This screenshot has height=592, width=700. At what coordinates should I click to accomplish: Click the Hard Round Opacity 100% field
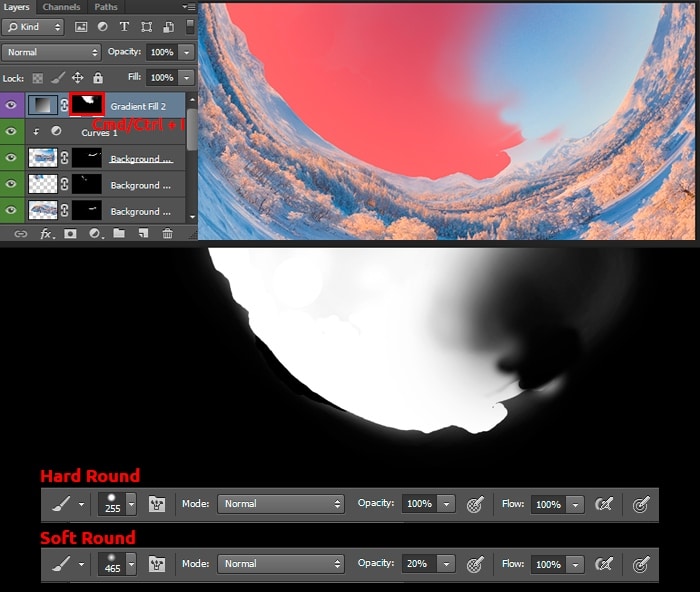click(x=420, y=504)
